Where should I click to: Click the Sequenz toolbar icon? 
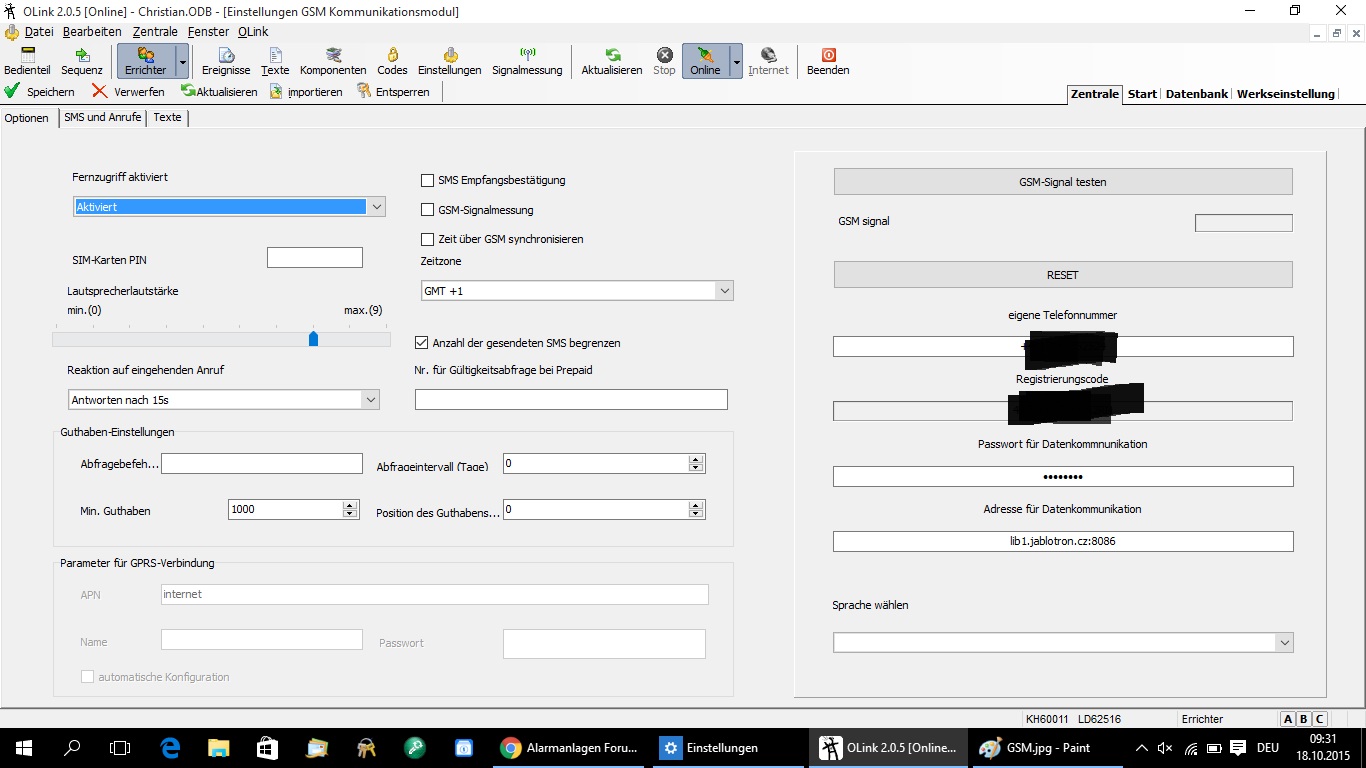pyautogui.click(x=81, y=60)
